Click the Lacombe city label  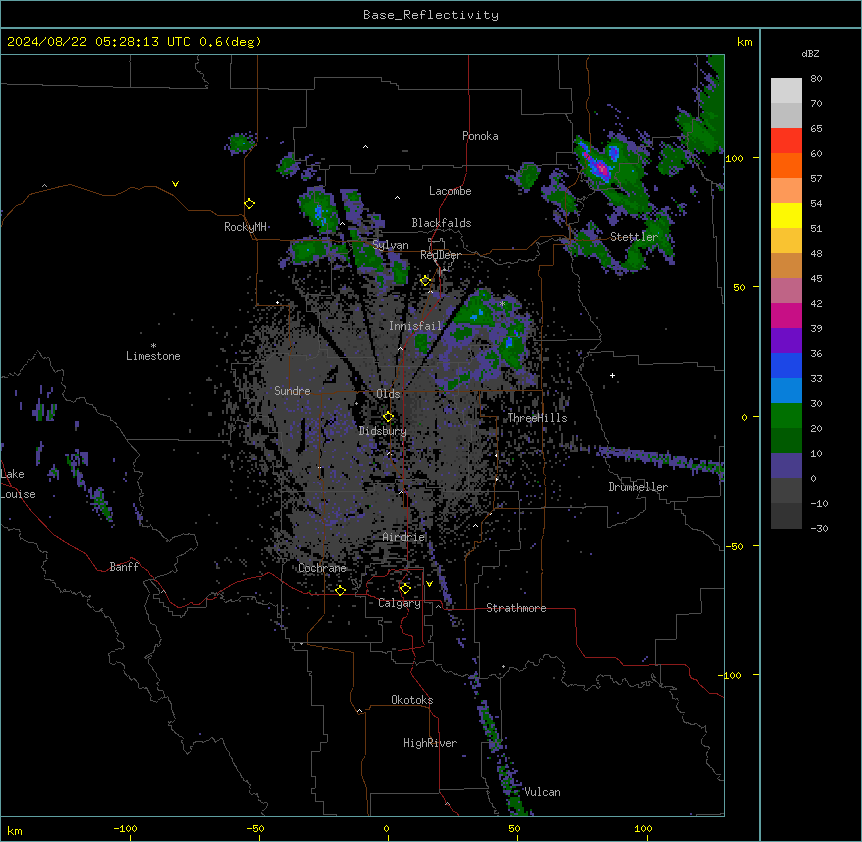pyautogui.click(x=450, y=191)
